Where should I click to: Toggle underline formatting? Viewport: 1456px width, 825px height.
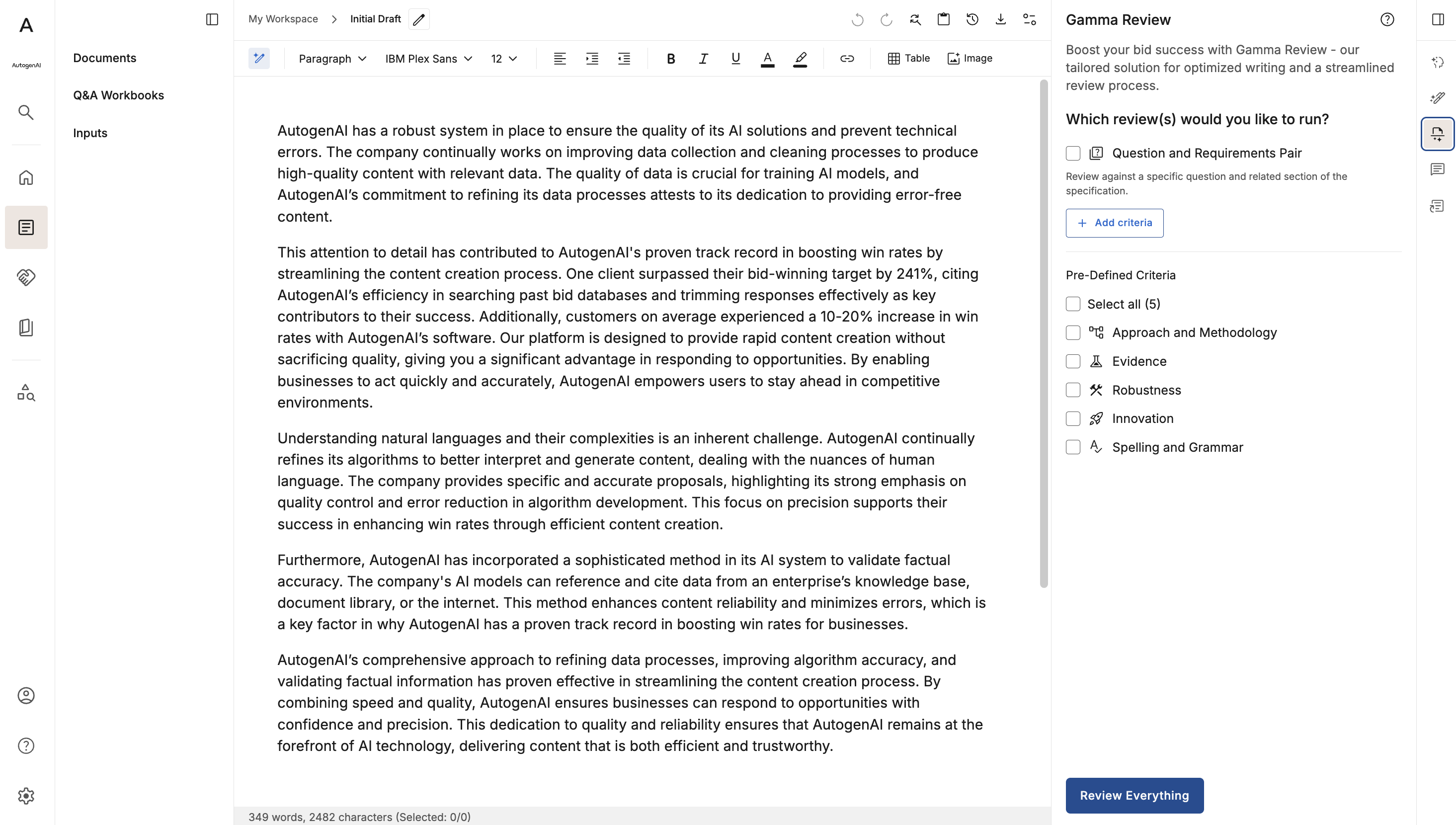point(735,58)
